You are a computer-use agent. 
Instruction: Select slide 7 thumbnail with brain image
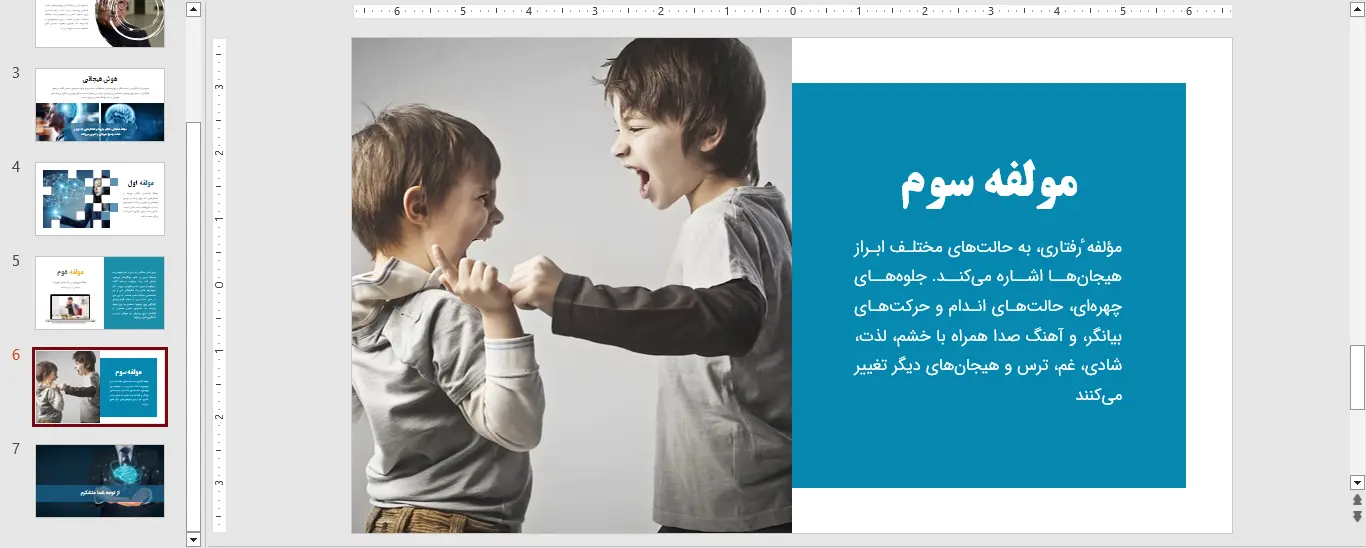(100, 481)
